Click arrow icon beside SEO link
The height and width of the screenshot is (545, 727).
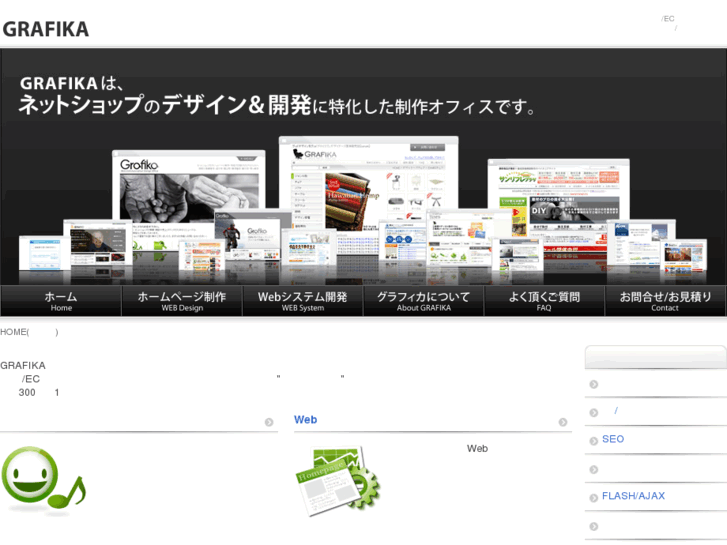593,441
